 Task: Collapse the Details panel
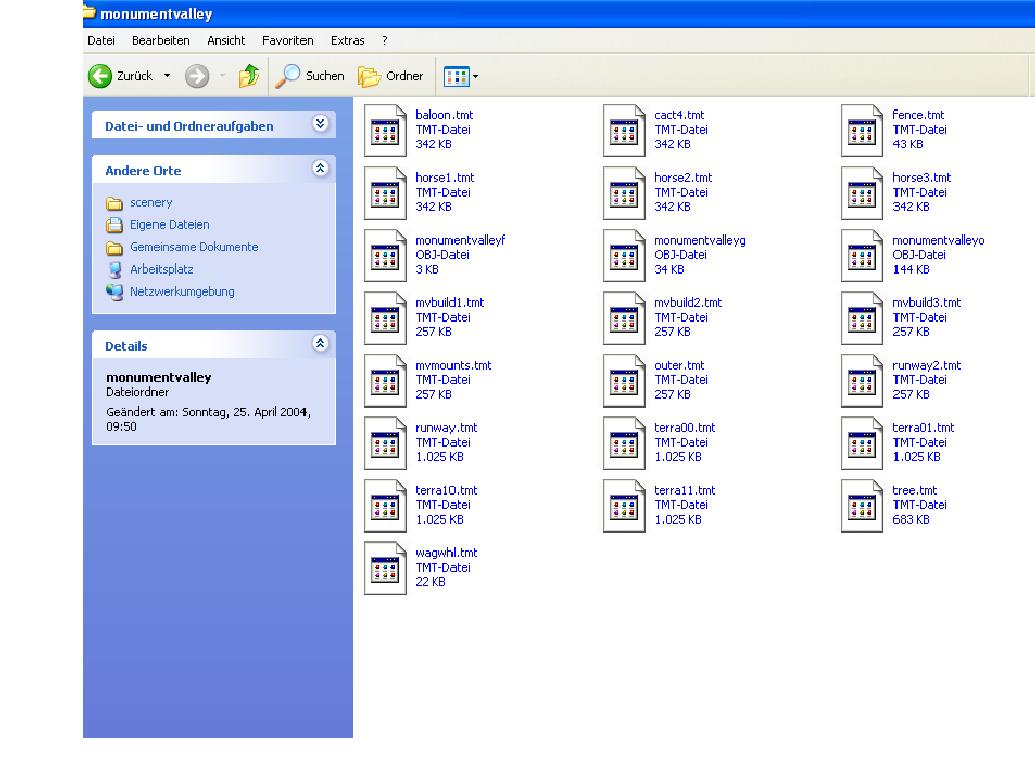pyautogui.click(x=320, y=344)
